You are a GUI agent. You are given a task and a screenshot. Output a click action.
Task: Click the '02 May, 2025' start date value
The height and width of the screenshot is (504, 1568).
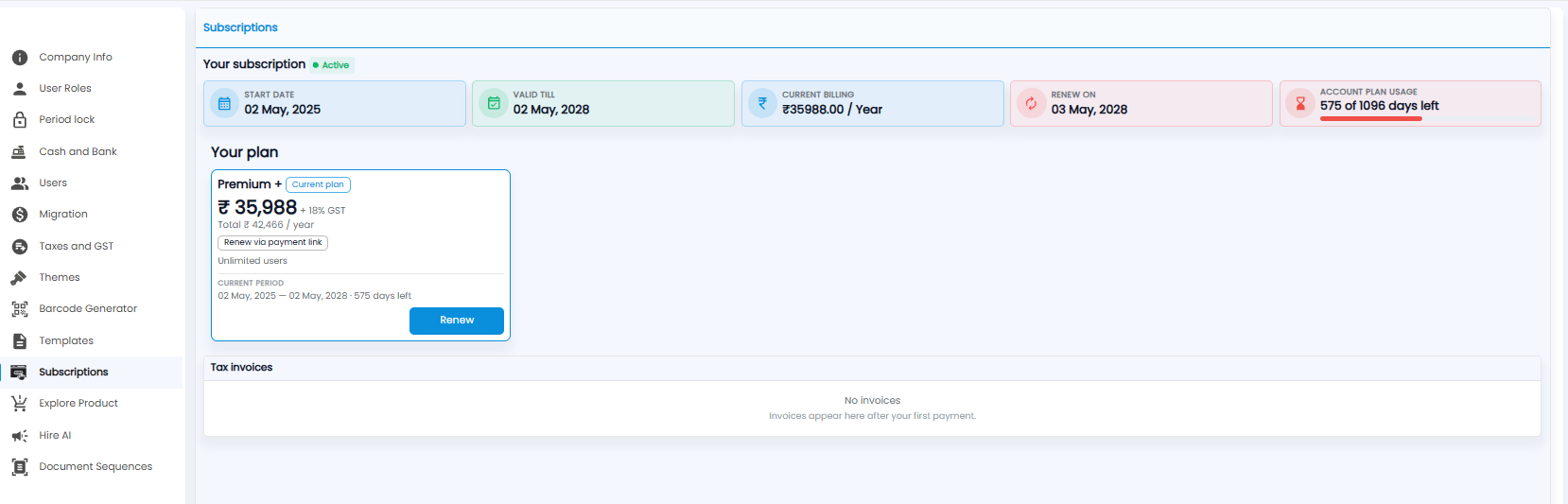coord(282,110)
